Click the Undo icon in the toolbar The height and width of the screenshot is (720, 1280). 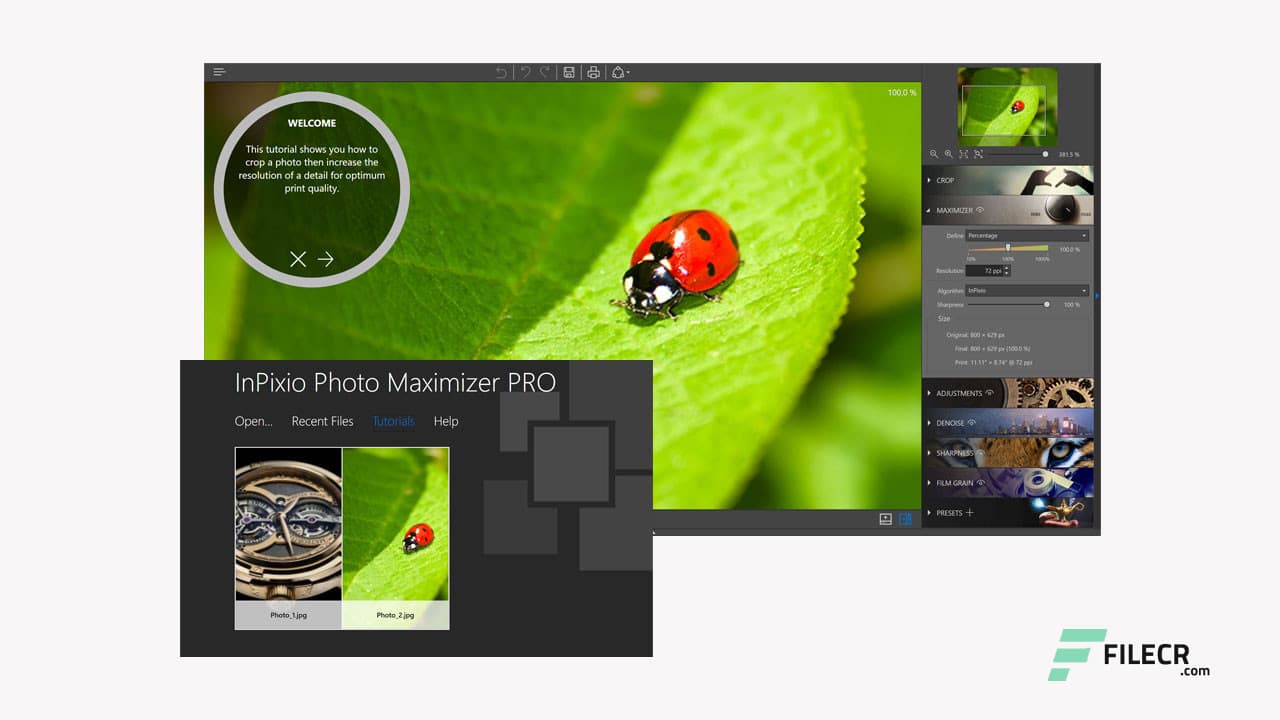tap(502, 72)
